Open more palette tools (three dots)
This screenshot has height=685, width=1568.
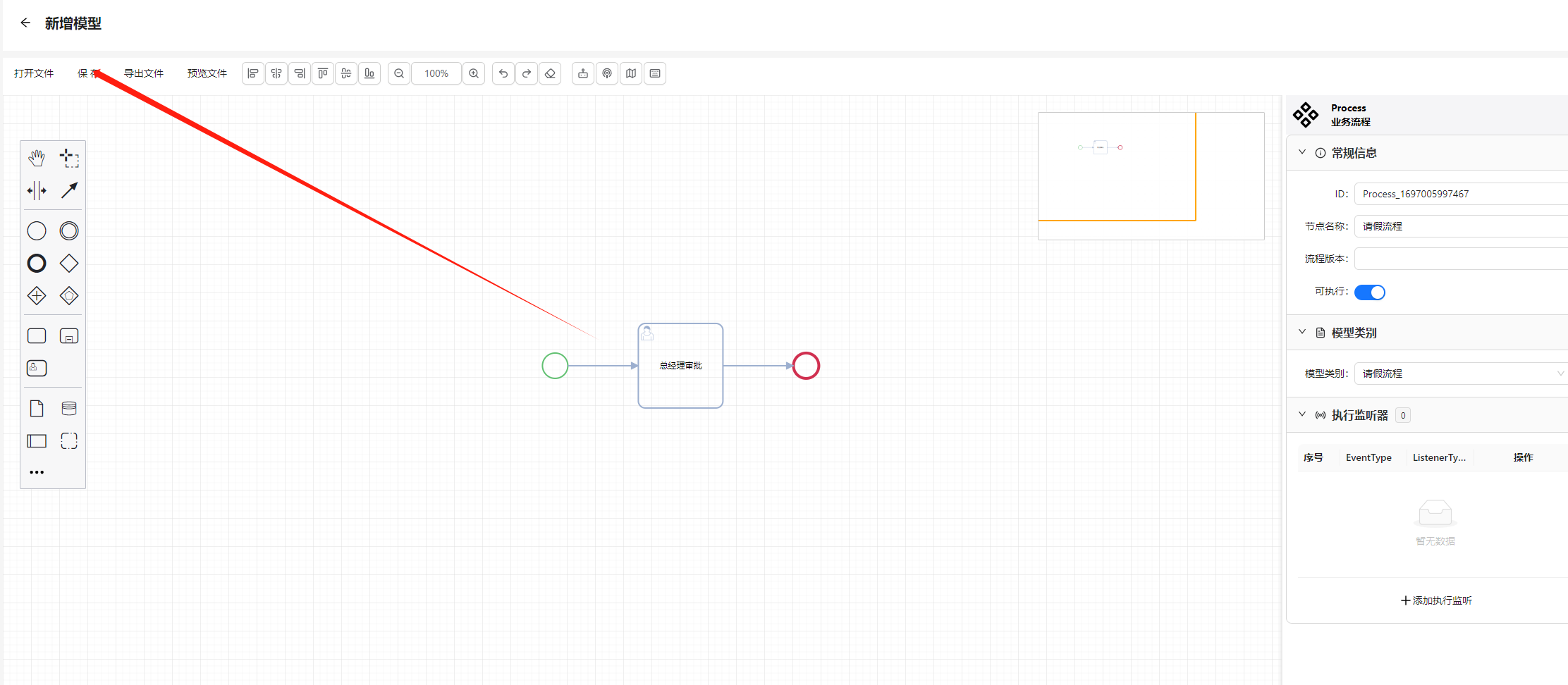[37, 472]
